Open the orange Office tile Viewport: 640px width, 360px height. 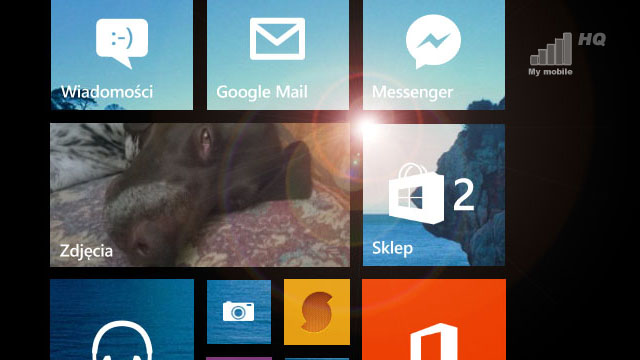coord(433,320)
